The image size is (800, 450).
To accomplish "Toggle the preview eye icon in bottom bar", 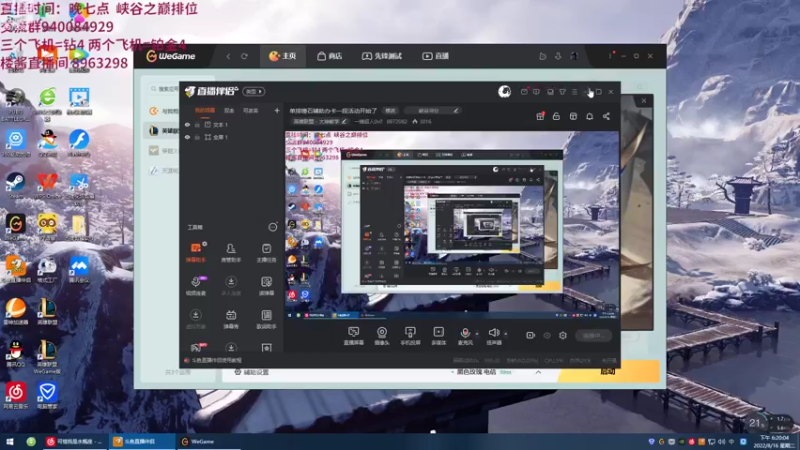I will click(x=547, y=335).
